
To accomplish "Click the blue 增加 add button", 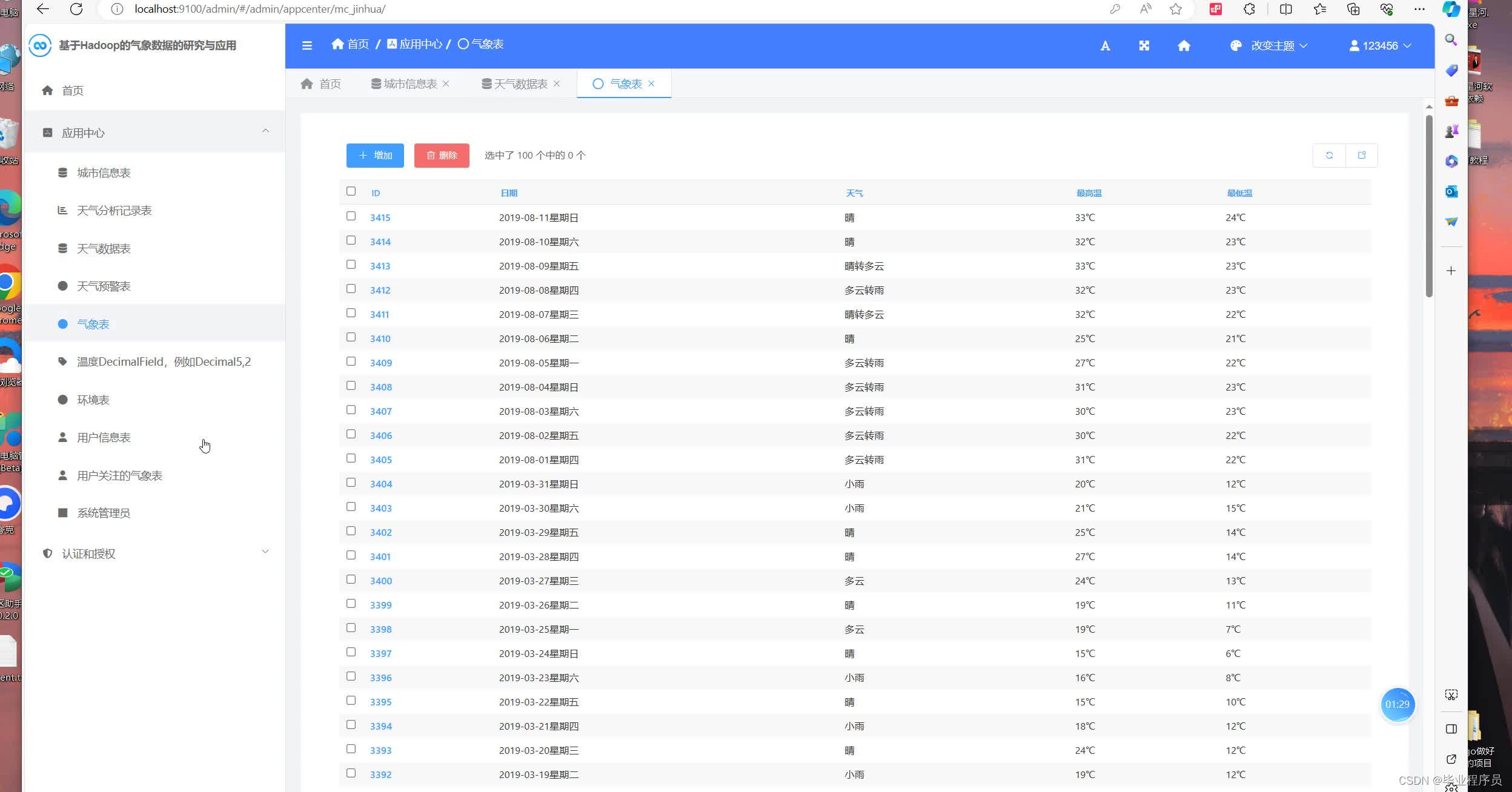I will click(375, 156).
